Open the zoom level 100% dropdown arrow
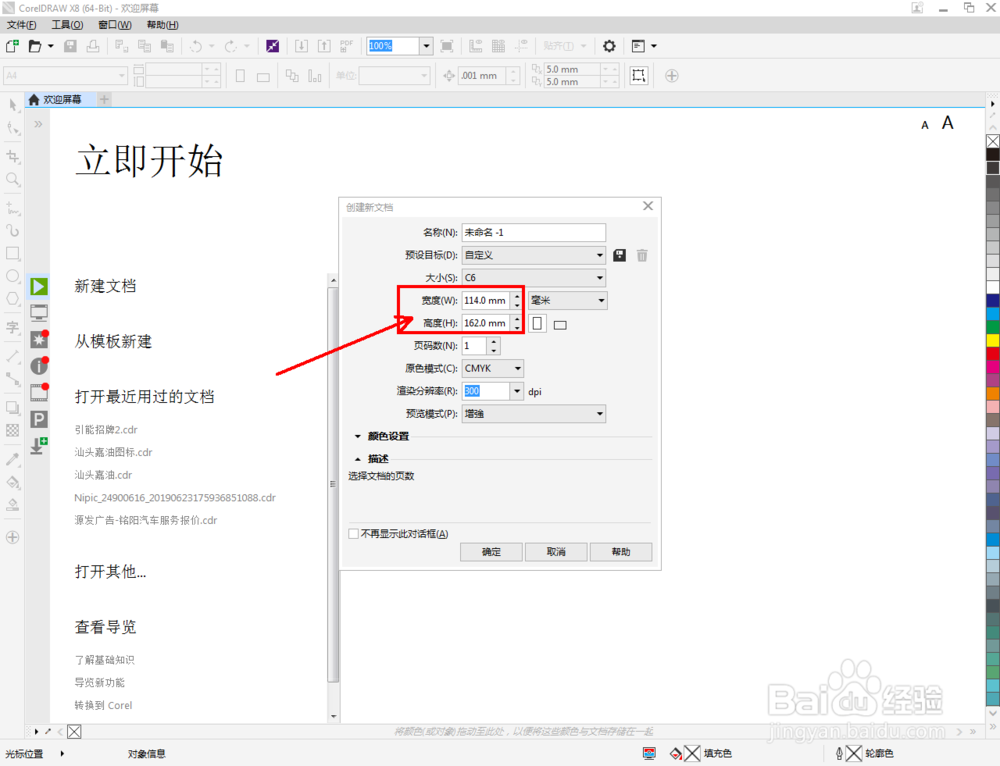1000x766 pixels. coord(427,46)
